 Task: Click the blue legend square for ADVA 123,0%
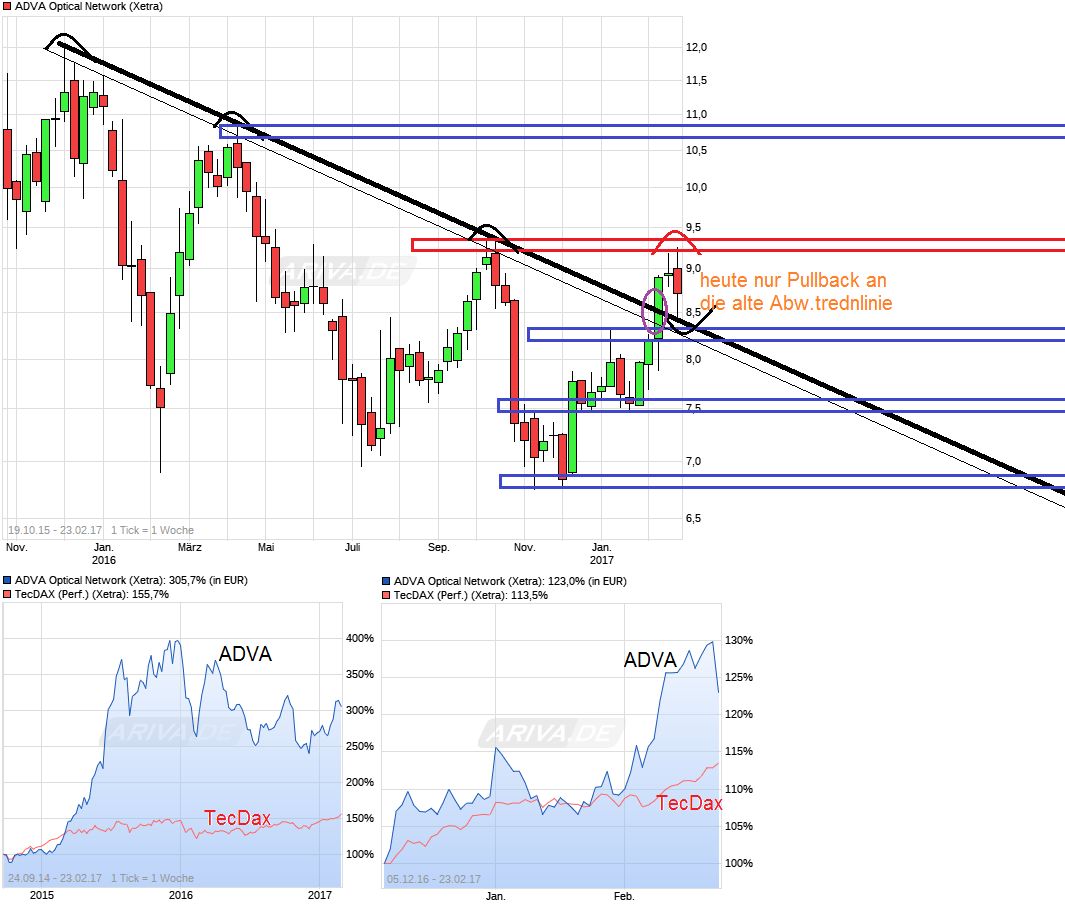[x=386, y=581]
